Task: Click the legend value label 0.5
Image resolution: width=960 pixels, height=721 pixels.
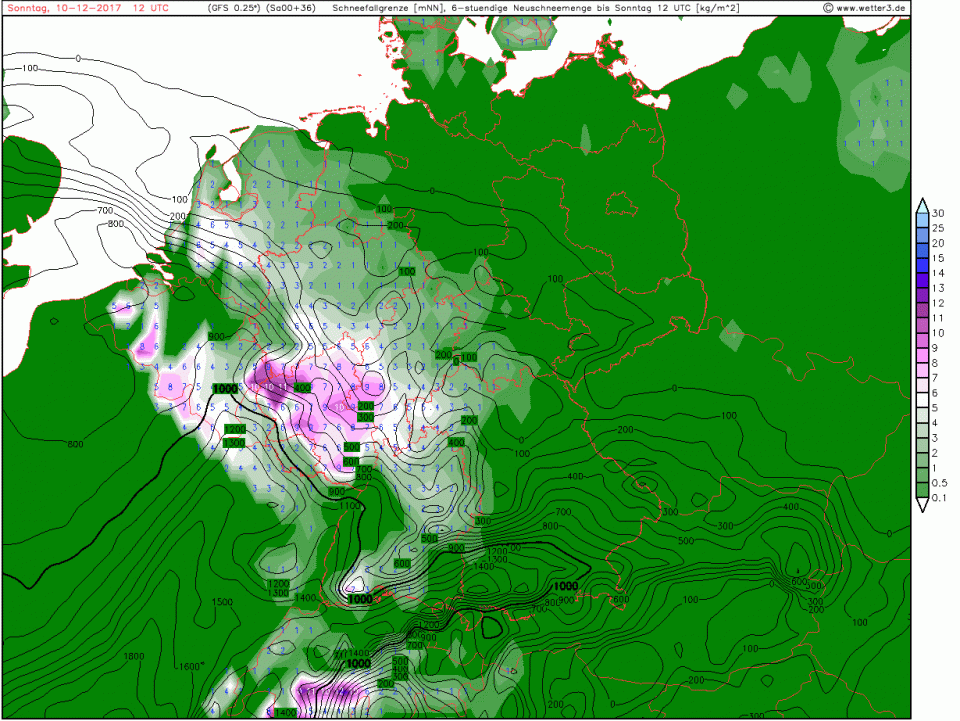Action: (x=940, y=483)
